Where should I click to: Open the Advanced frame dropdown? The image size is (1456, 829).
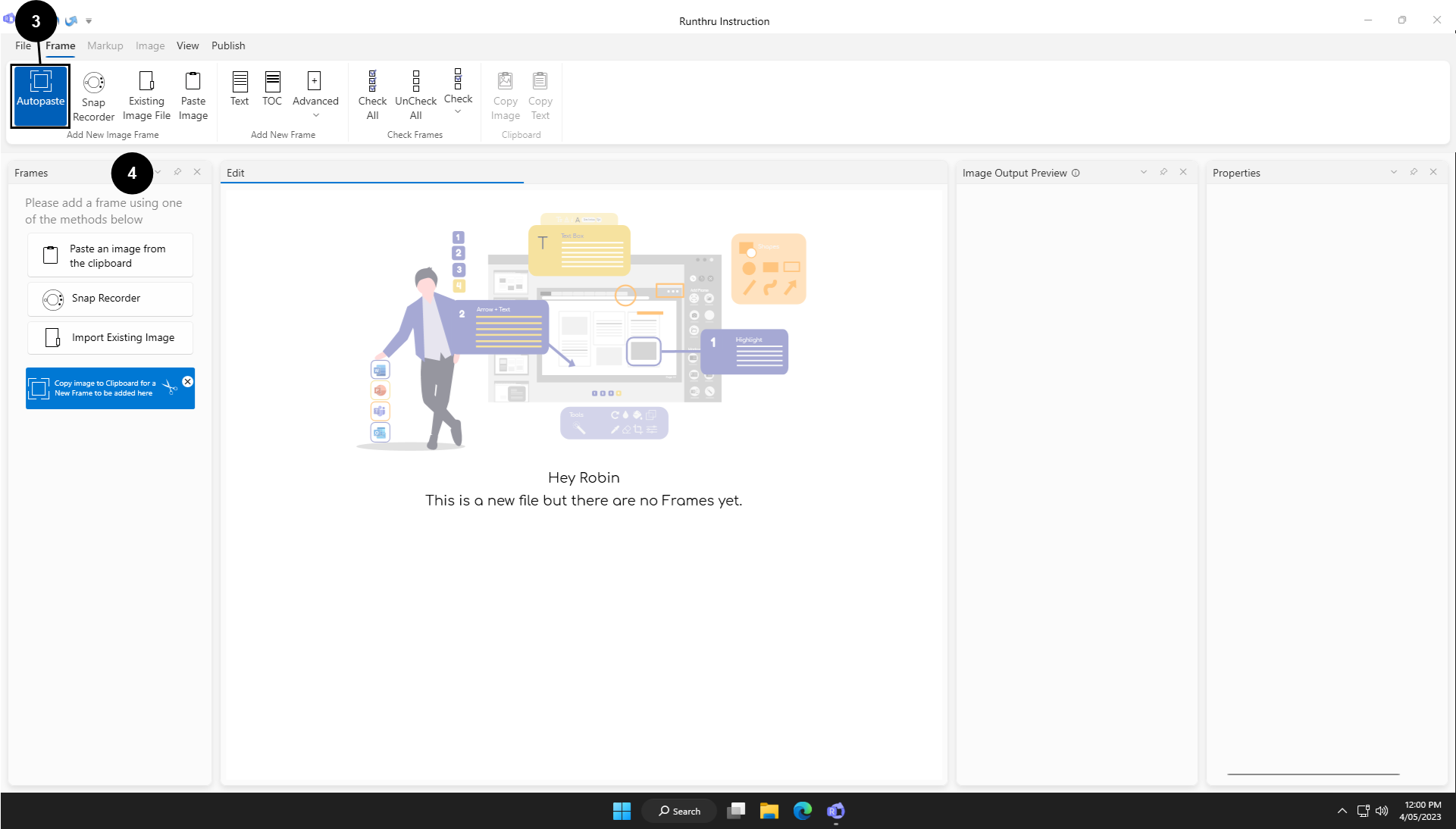click(315, 95)
